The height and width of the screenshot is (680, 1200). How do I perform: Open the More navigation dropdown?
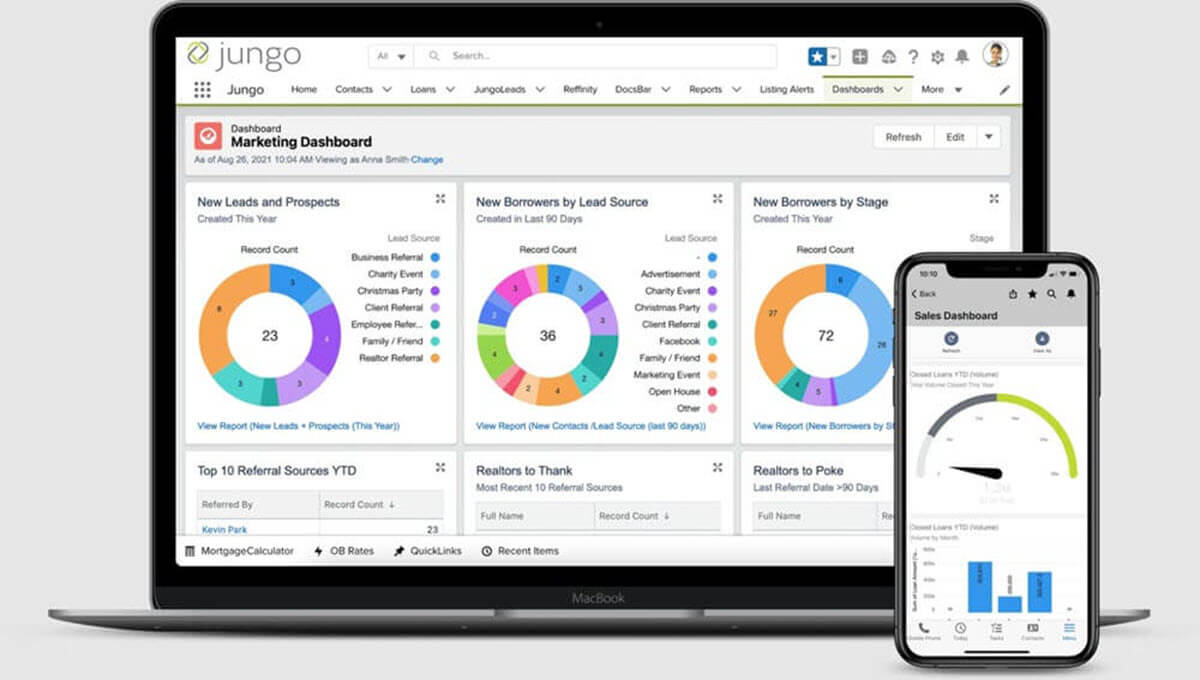(941, 89)
